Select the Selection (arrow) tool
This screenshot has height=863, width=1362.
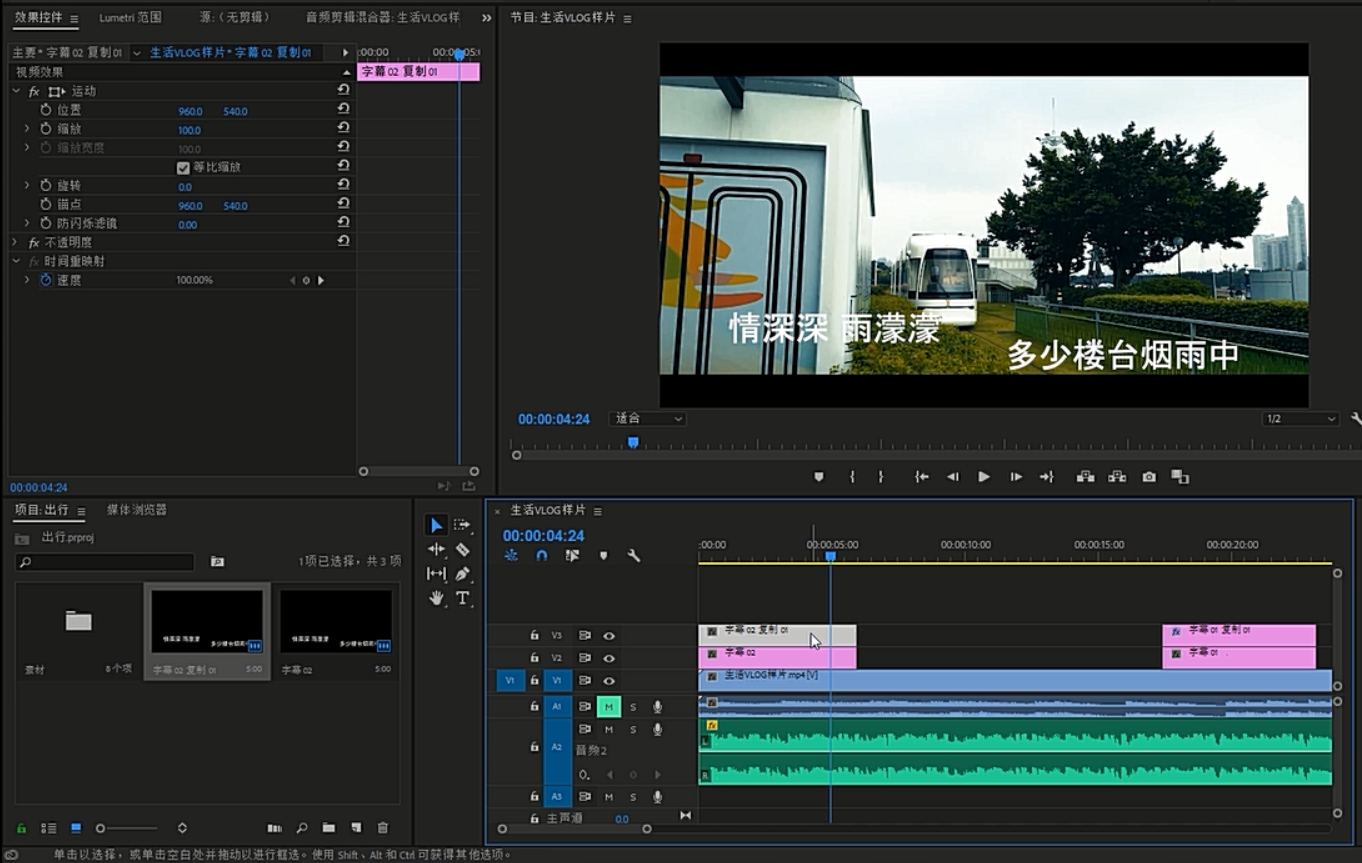coord(436,525)
